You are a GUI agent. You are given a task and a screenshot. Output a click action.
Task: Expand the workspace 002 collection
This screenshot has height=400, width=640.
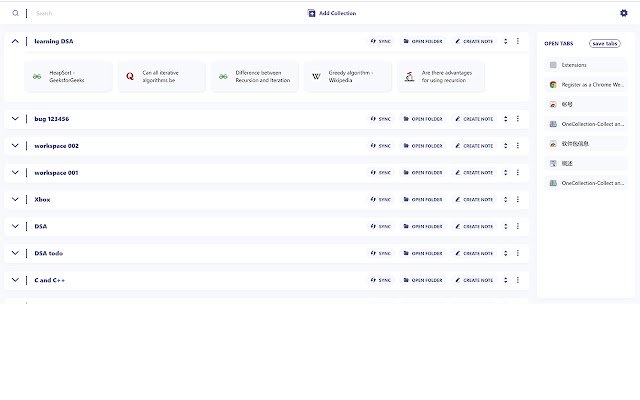(15, 146)
